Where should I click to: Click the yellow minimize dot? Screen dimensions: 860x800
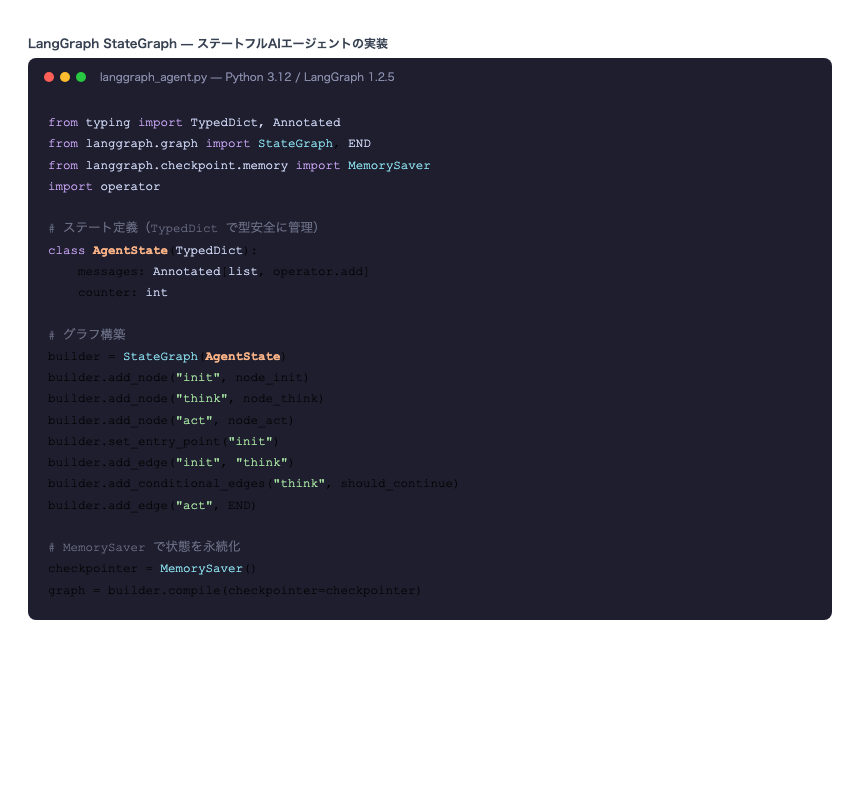pyautogui.click(x=65, y=77)
